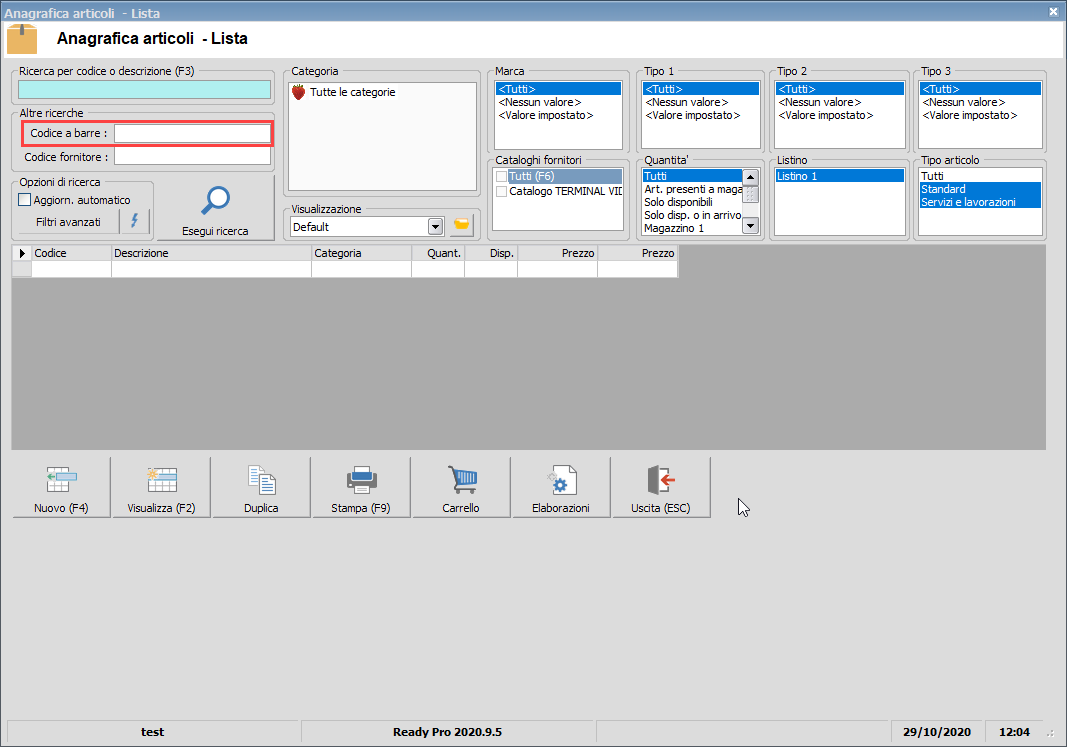Click the date 29/10/2020 in status bar
Screen dimensions: 1067x747
click(x=936, y=732)
